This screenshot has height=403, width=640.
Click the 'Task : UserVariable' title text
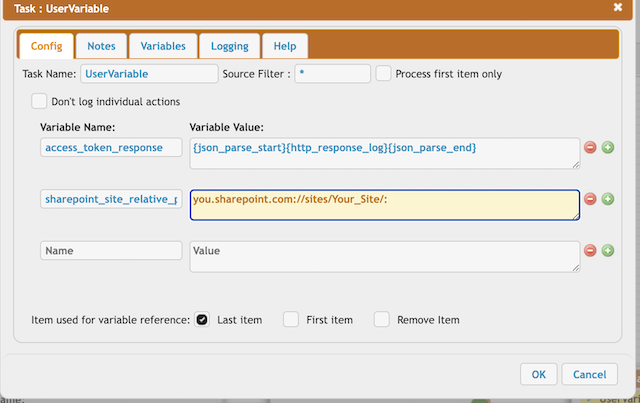pyautogui.click(x=61, y=9)
